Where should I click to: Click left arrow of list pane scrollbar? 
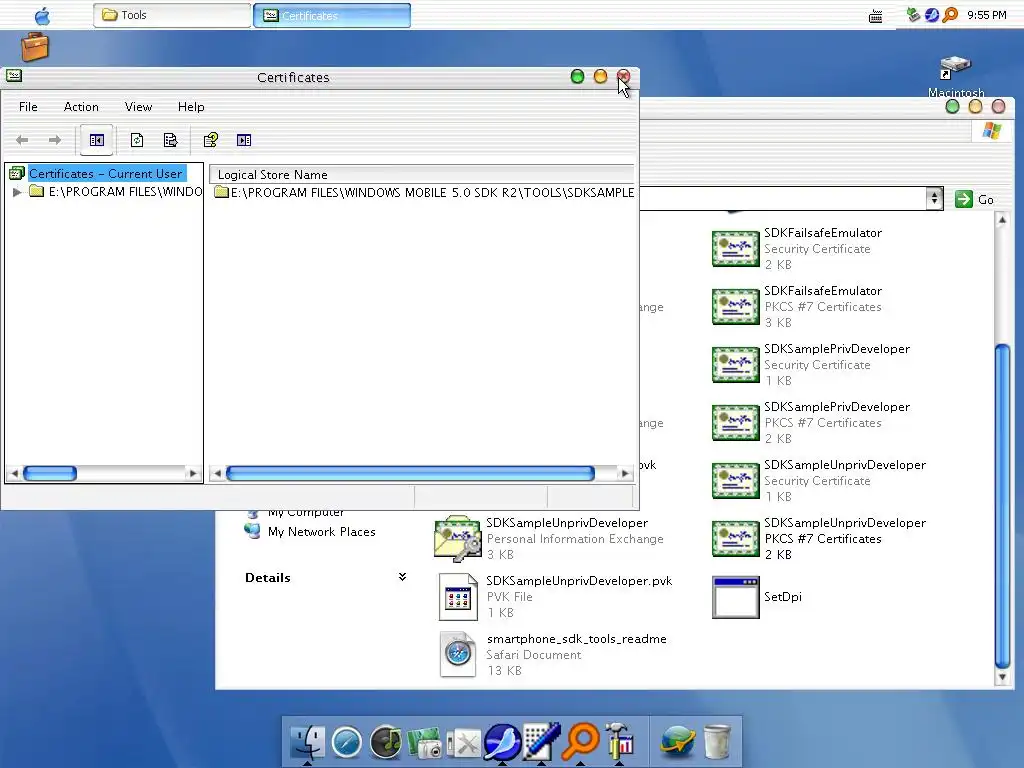click(x=217, y=473)
